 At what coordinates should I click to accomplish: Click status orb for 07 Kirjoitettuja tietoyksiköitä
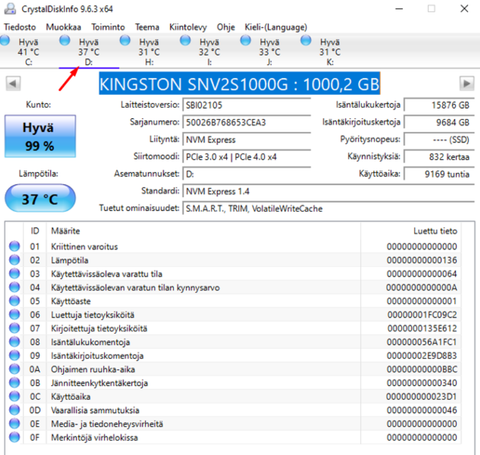coord(14,328)
